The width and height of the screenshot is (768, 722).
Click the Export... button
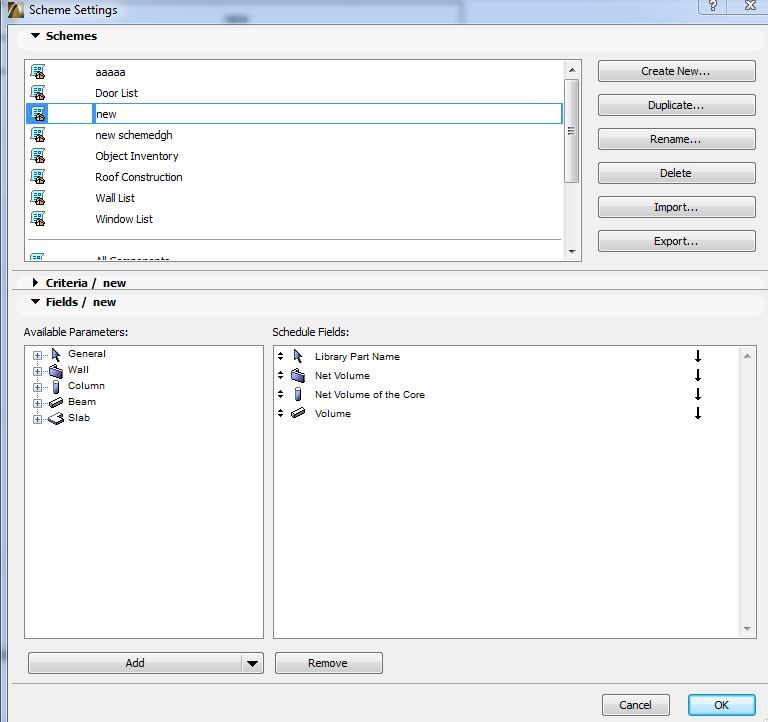coord(676,241)
